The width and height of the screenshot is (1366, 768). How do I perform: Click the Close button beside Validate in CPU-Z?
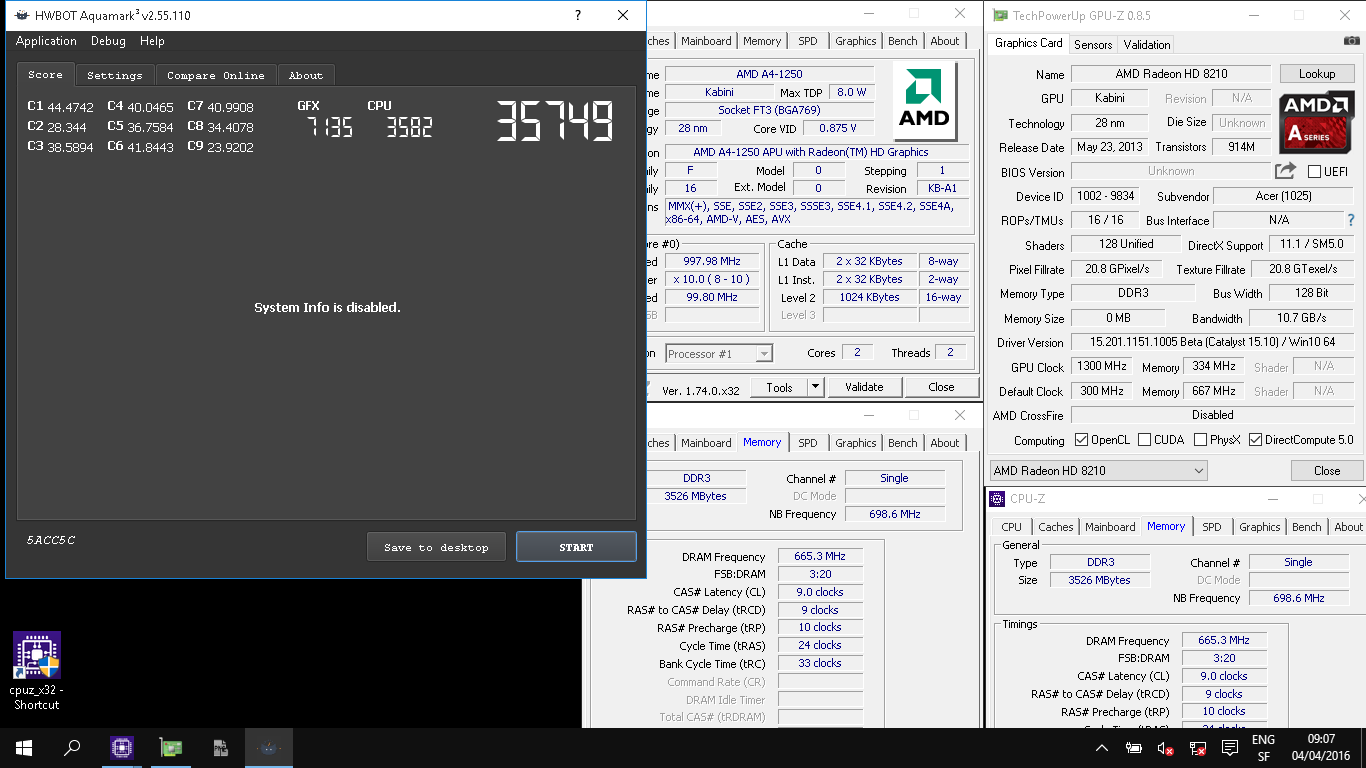tap(941, 387)
